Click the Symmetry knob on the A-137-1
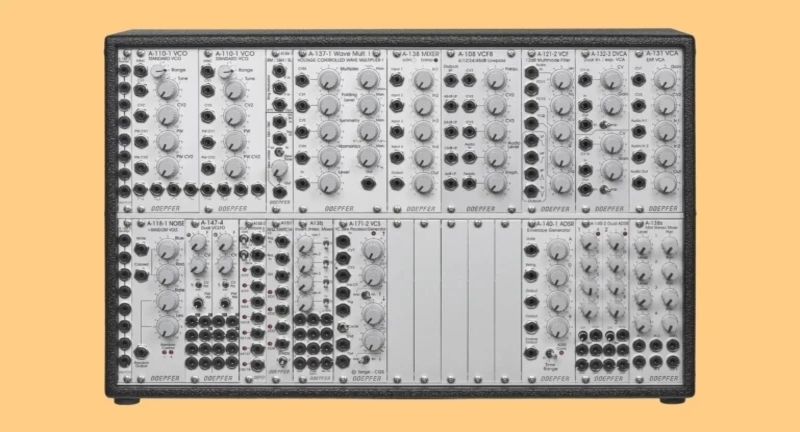The width and height of the screenshot is (800, 432). point(329,131)
